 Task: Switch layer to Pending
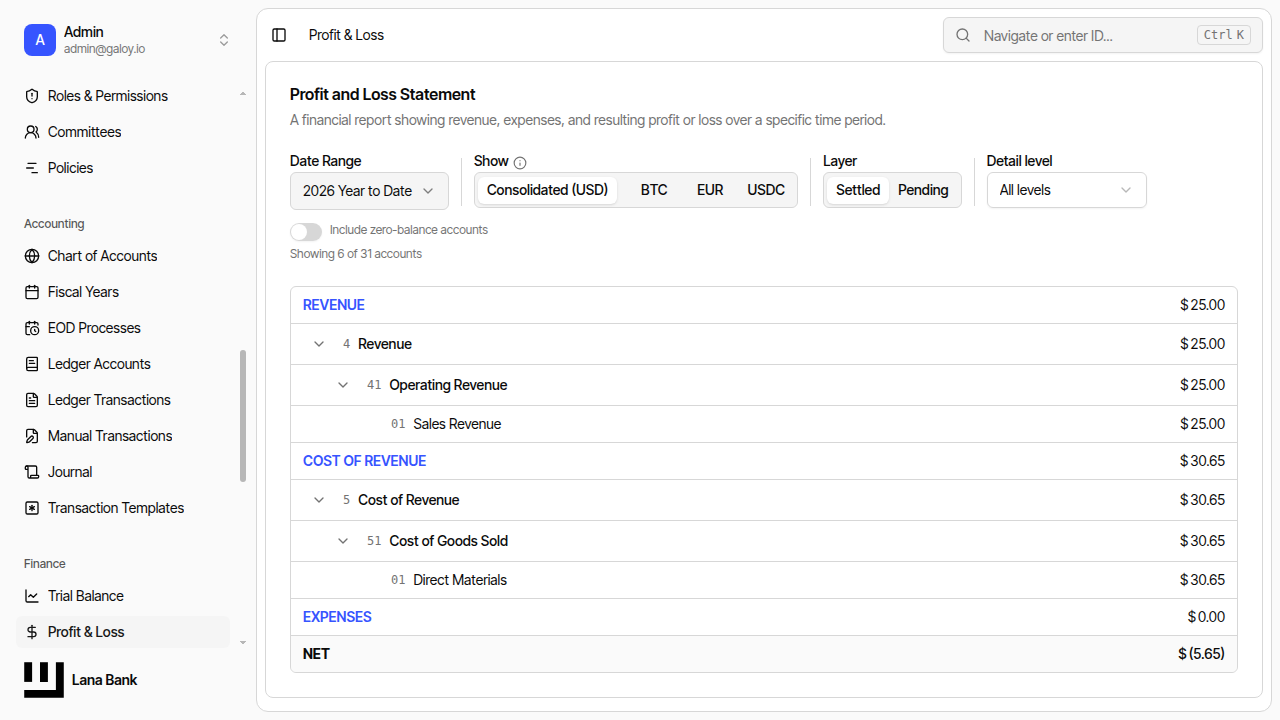coord(923,190)
